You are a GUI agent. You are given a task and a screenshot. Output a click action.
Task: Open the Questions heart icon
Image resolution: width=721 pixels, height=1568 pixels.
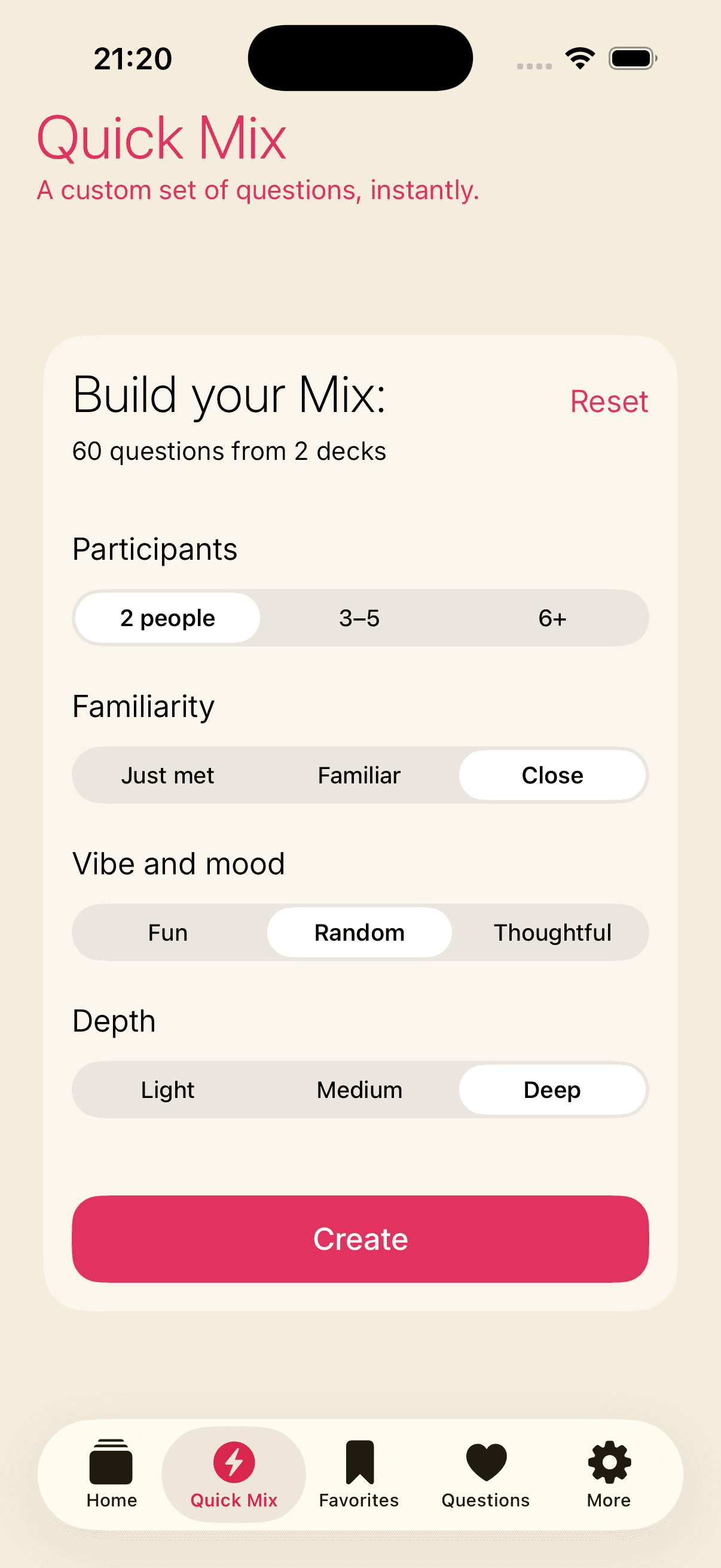tap(485, 1462)
